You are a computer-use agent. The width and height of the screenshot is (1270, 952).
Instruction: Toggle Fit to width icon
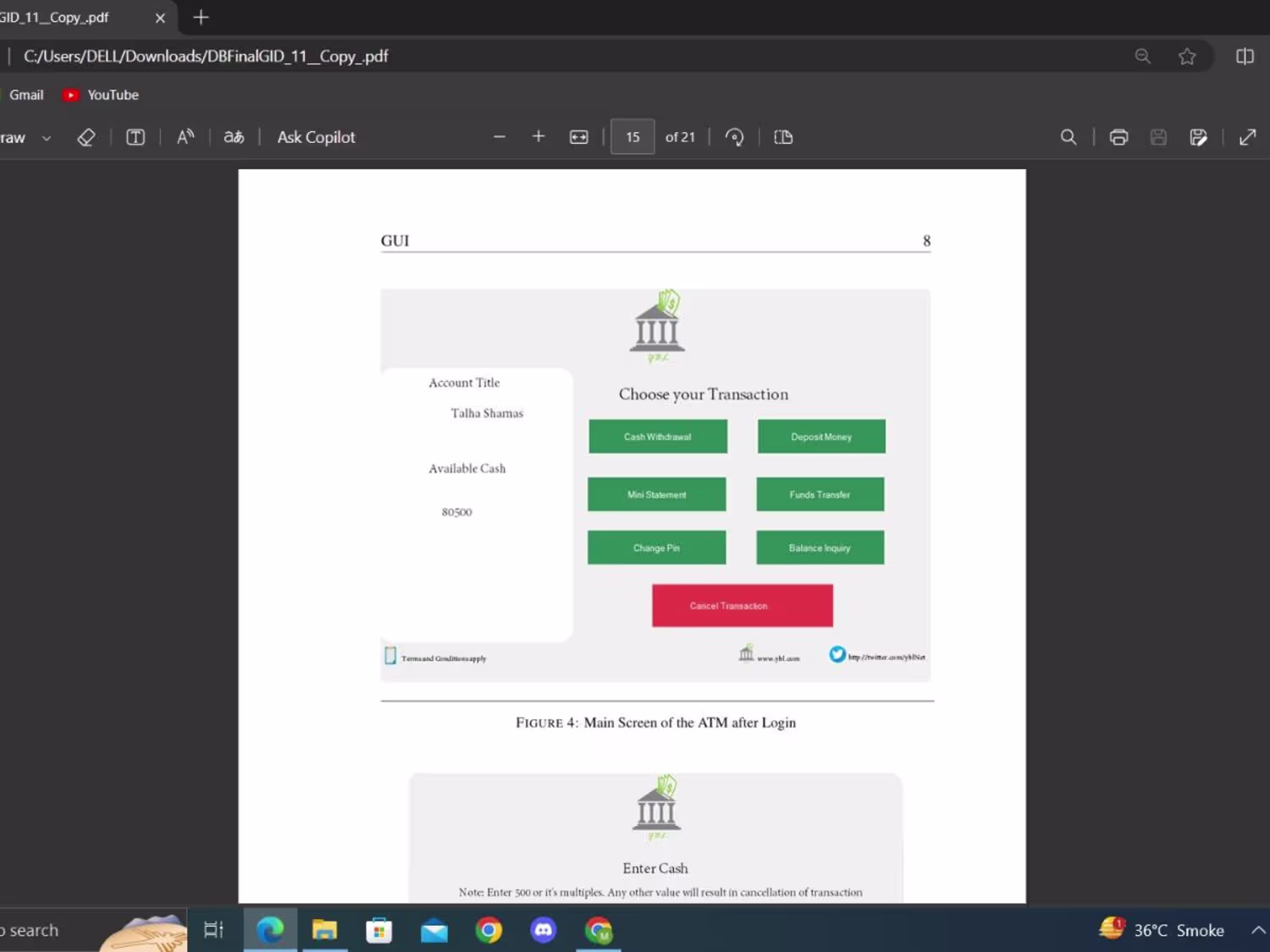(579, 137)
